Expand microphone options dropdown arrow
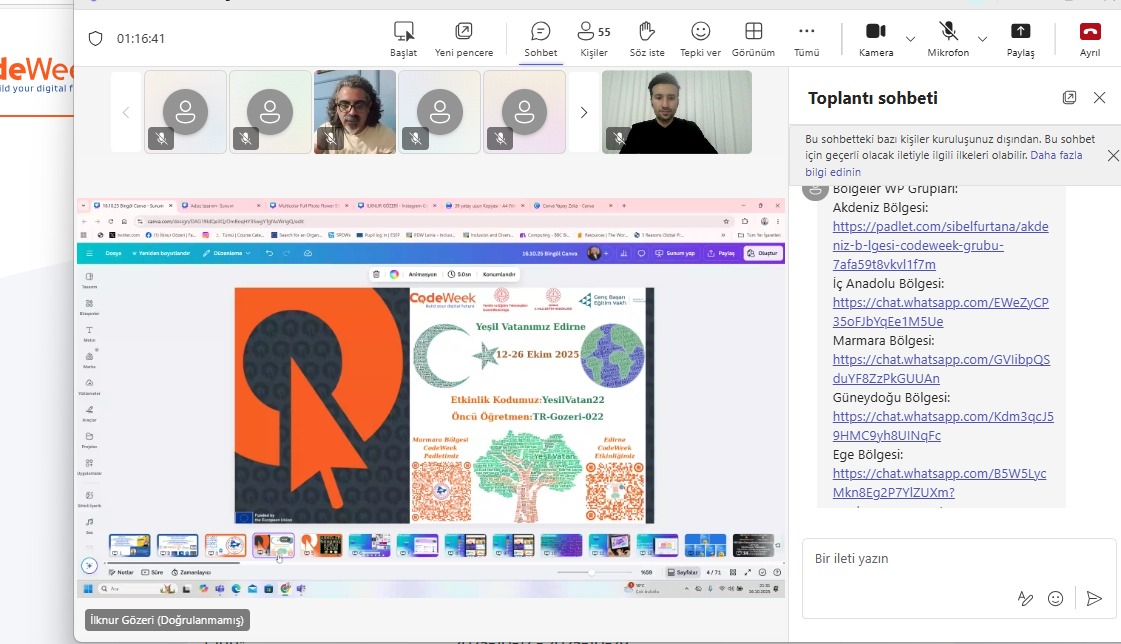 (x=982, y=39)
